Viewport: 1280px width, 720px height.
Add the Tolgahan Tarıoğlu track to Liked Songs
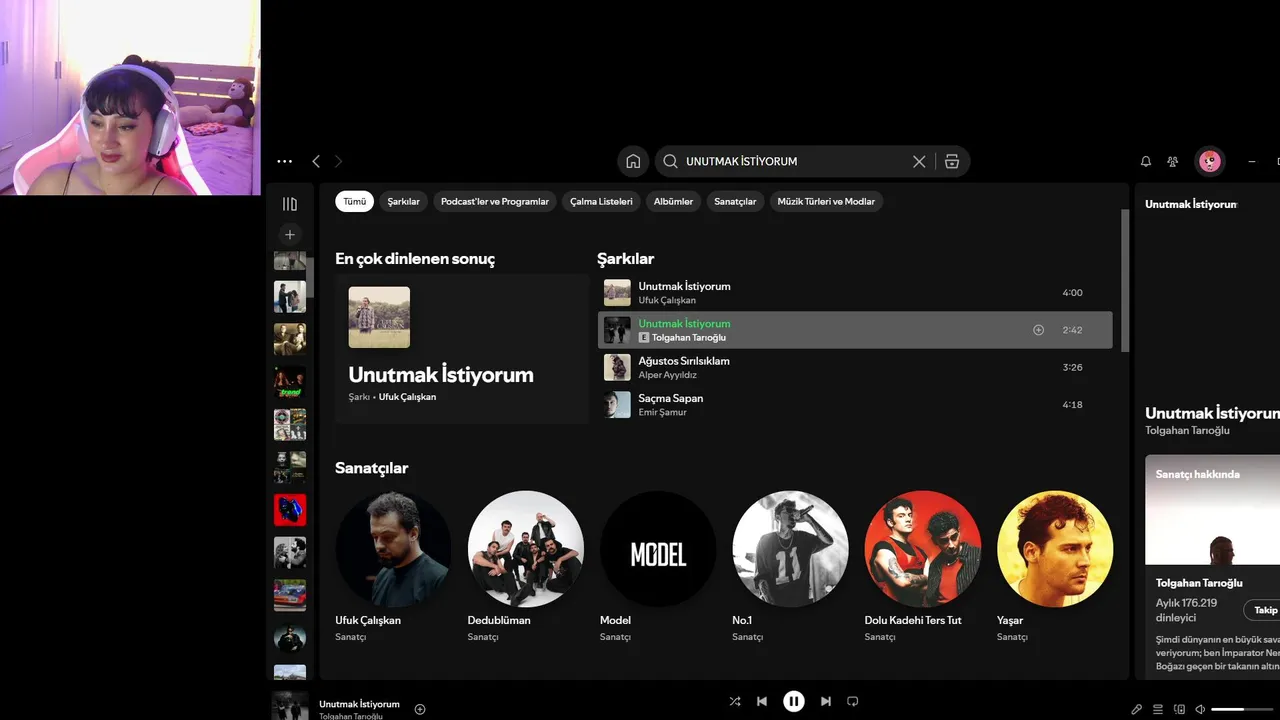(1038, 330)
